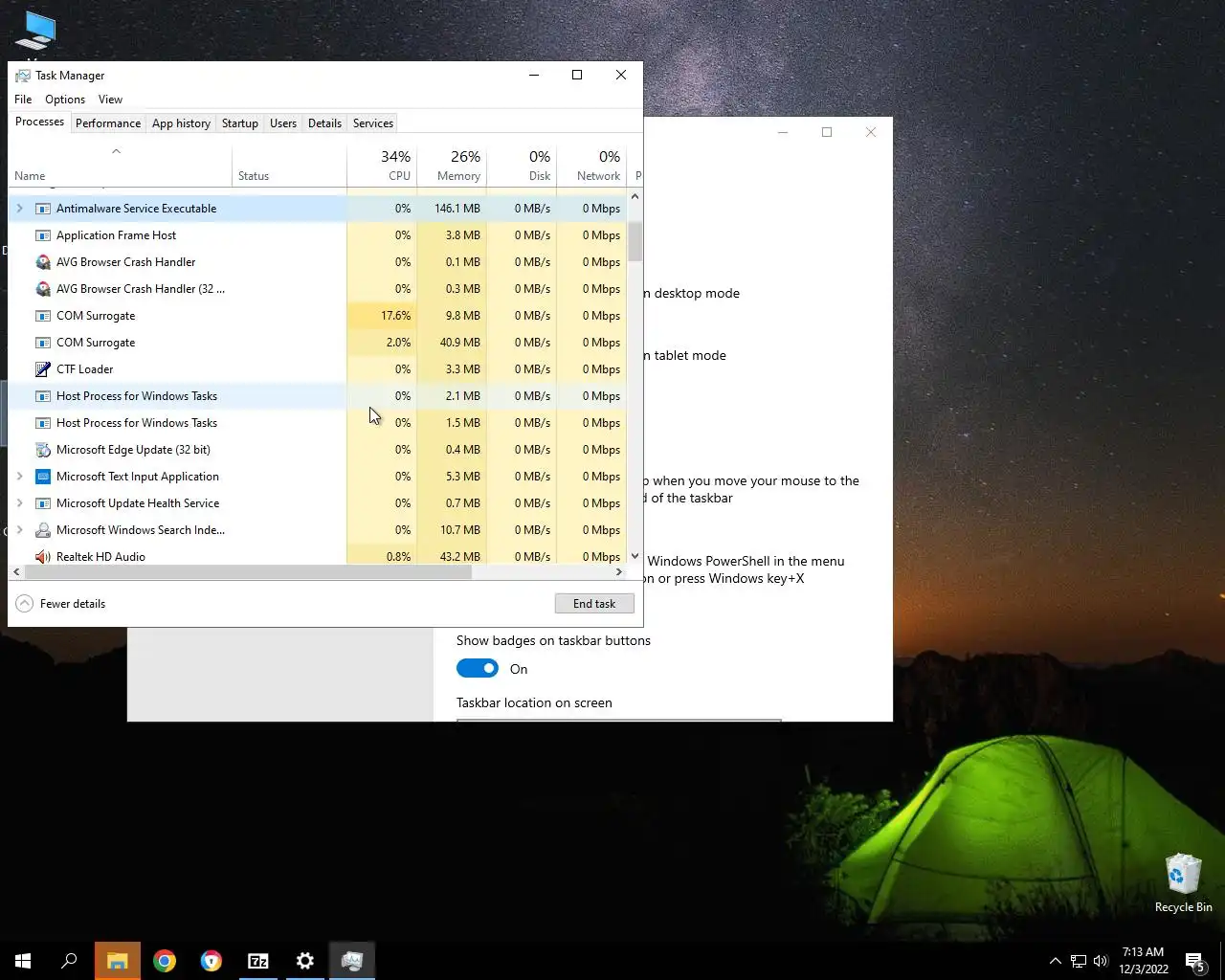The width and height of the screenshot is (1225, 980).
Task: Collapse Task Manager with Fewer details
Action: 60,604
